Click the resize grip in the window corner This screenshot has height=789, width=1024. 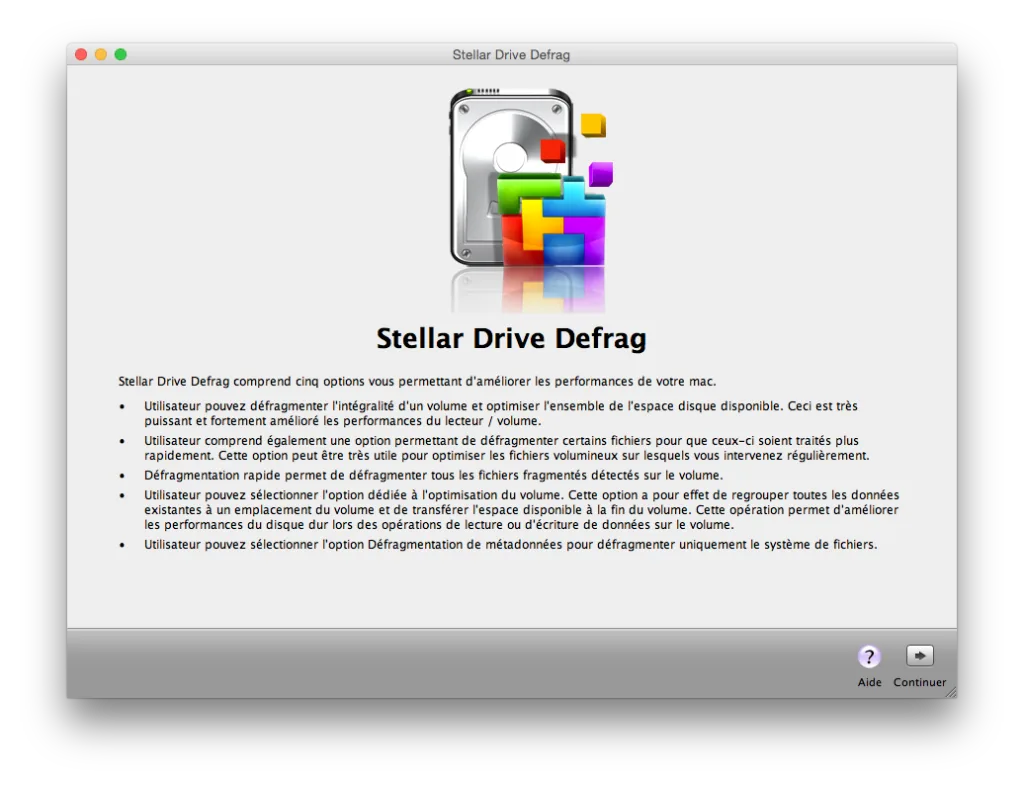(951, 692)
